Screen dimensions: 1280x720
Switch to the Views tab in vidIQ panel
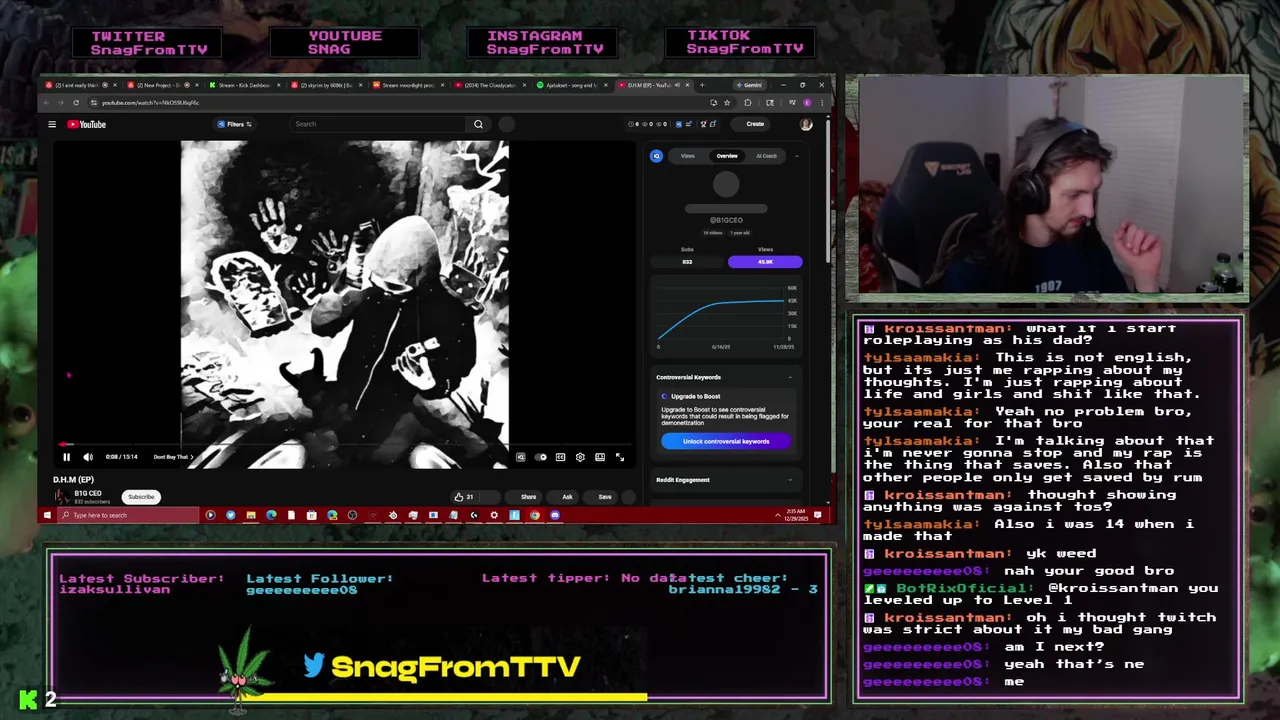pos(688,156)
